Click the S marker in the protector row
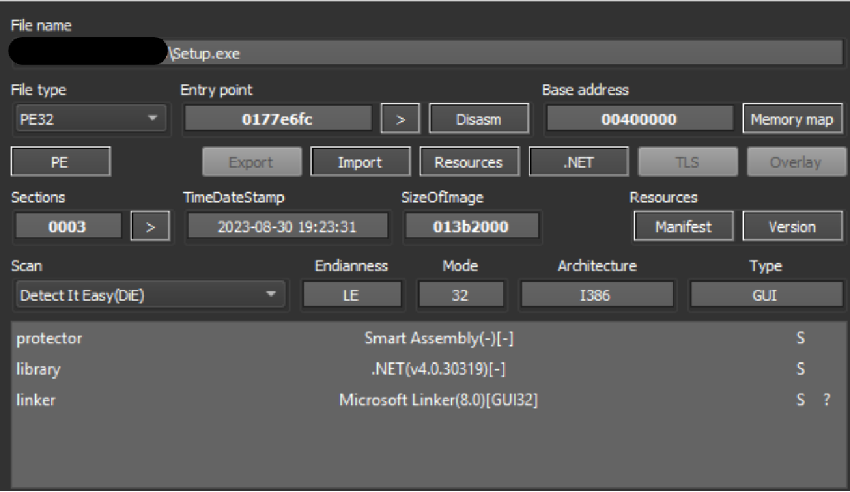The width and height of the screenshot is (850, 492). [800, 338]
